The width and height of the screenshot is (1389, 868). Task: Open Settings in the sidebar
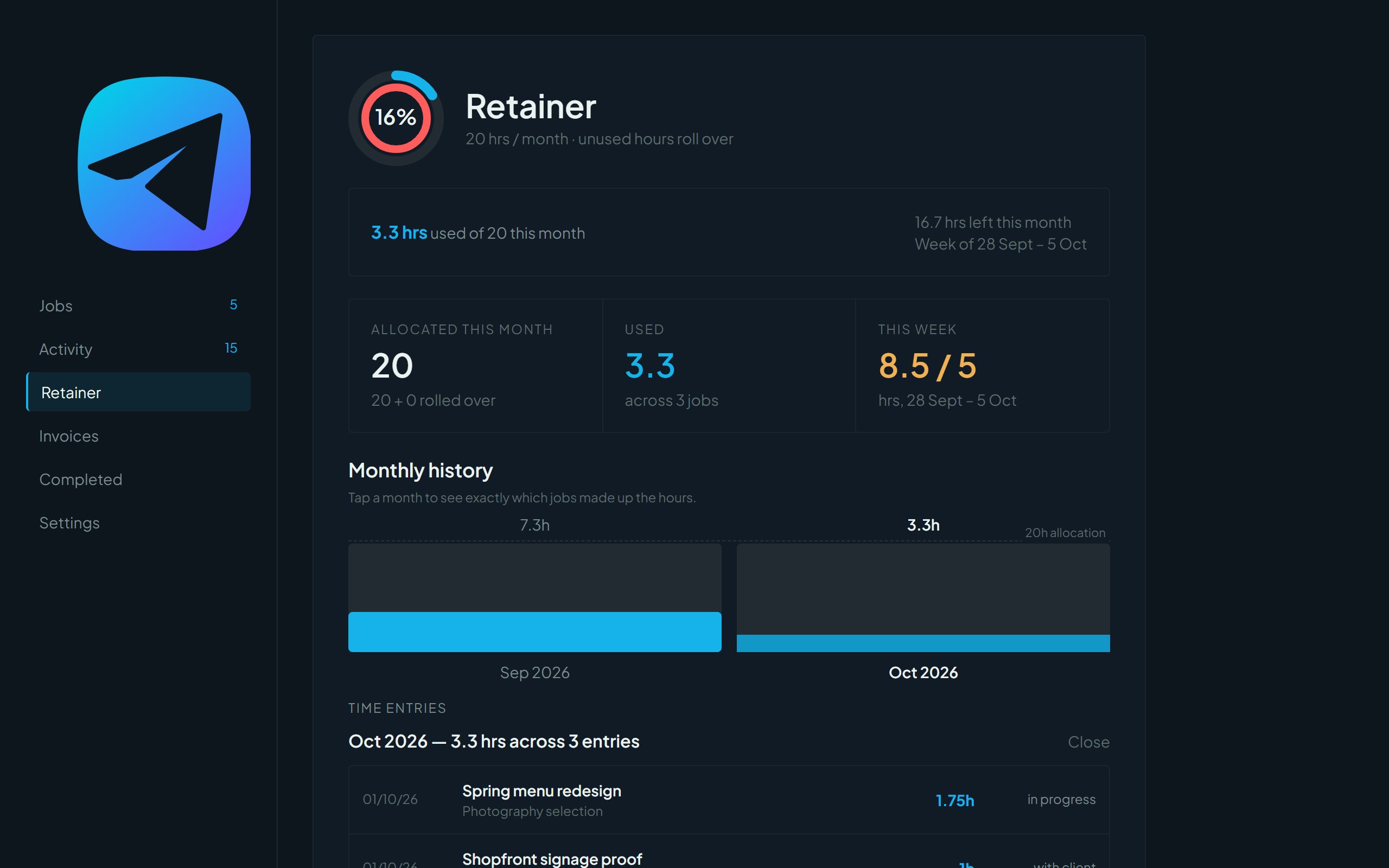click(x=138, y=522)
